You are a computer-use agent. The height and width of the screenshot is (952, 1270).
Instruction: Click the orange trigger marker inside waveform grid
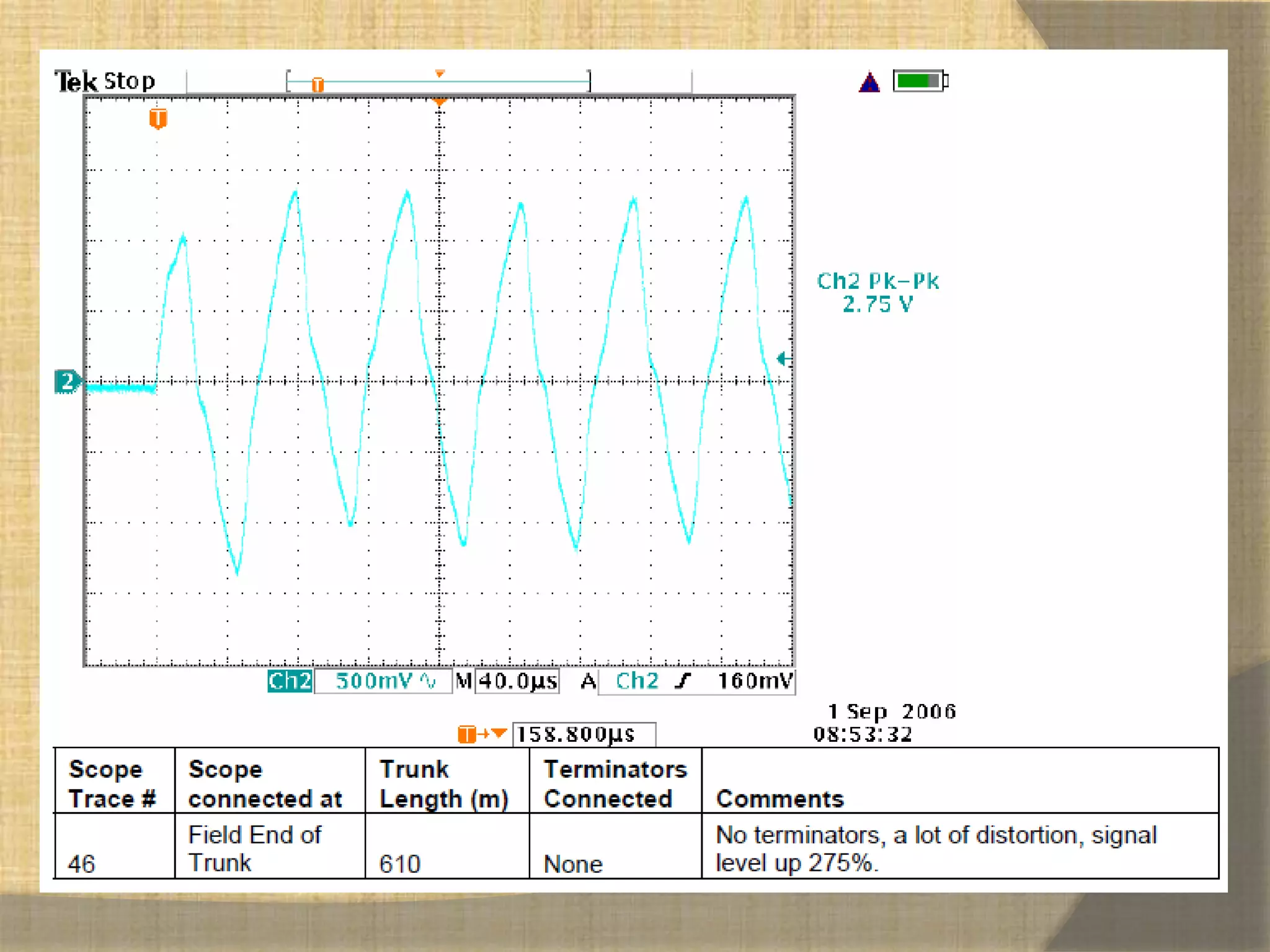click(x=158, y=118)
